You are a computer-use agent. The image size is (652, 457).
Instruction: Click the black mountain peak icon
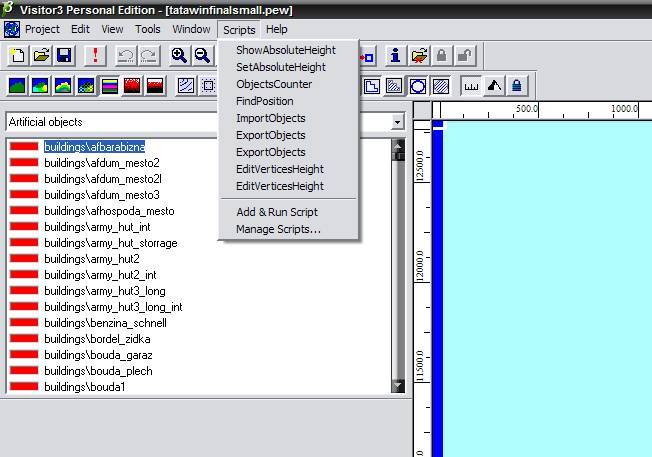[x=494, y=86]
